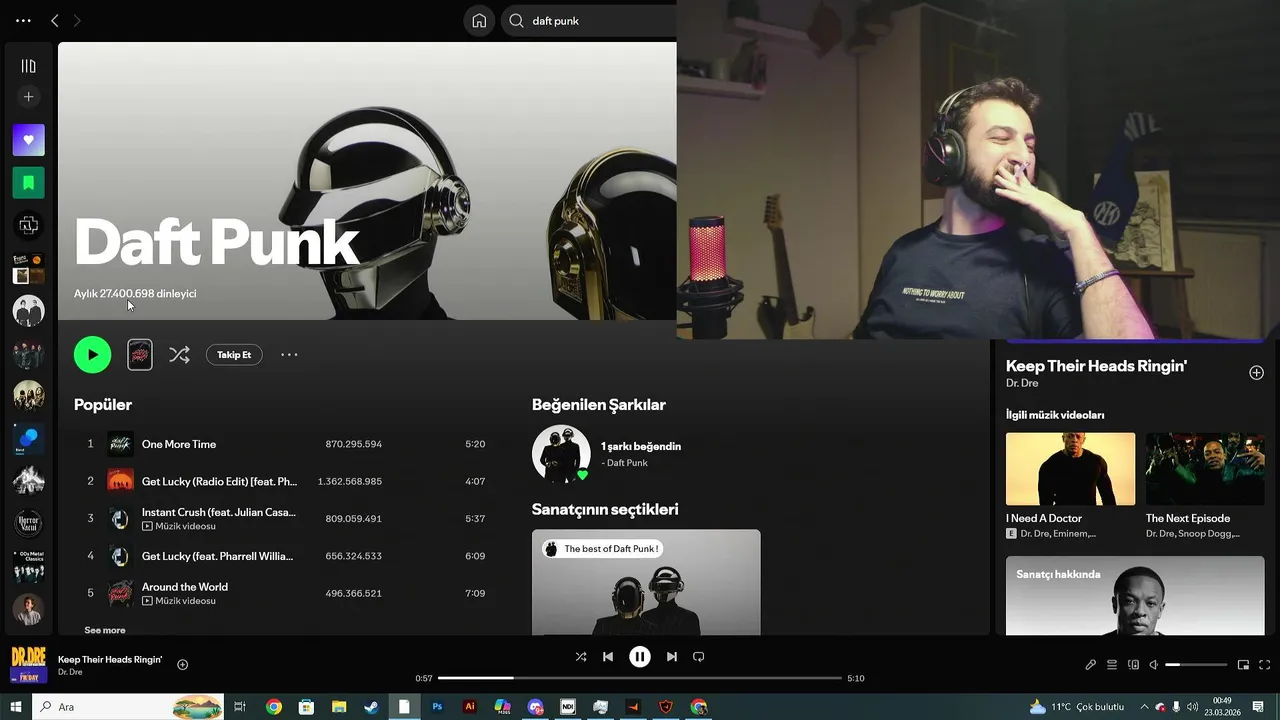Screen dimensions: 1280x720
Task: Add current song with bottom bar plus icon
Action: coord(182,664)
